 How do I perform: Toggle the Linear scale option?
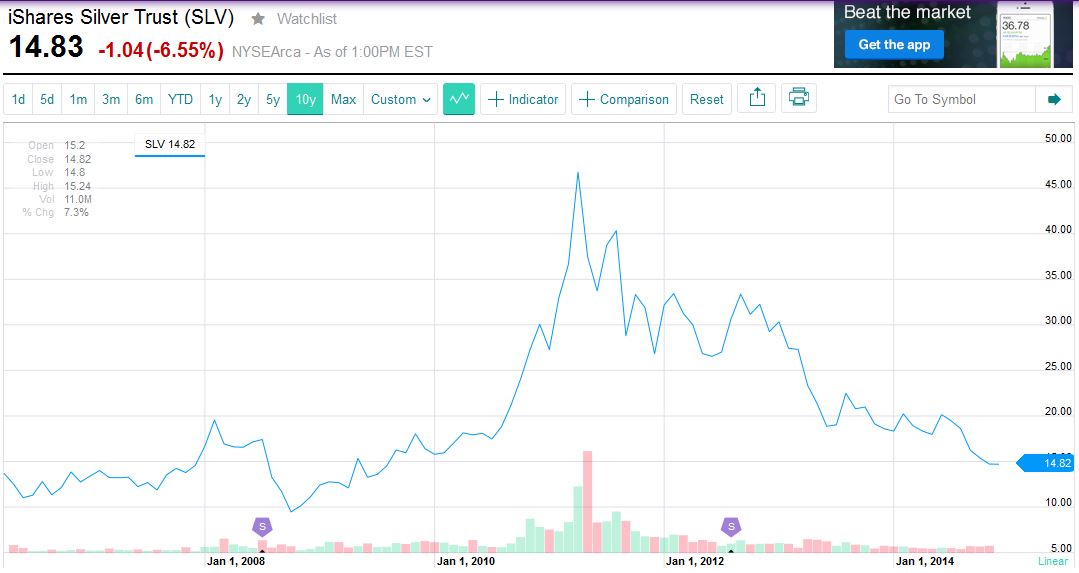pyautogui.click(x=1052, y=562)
